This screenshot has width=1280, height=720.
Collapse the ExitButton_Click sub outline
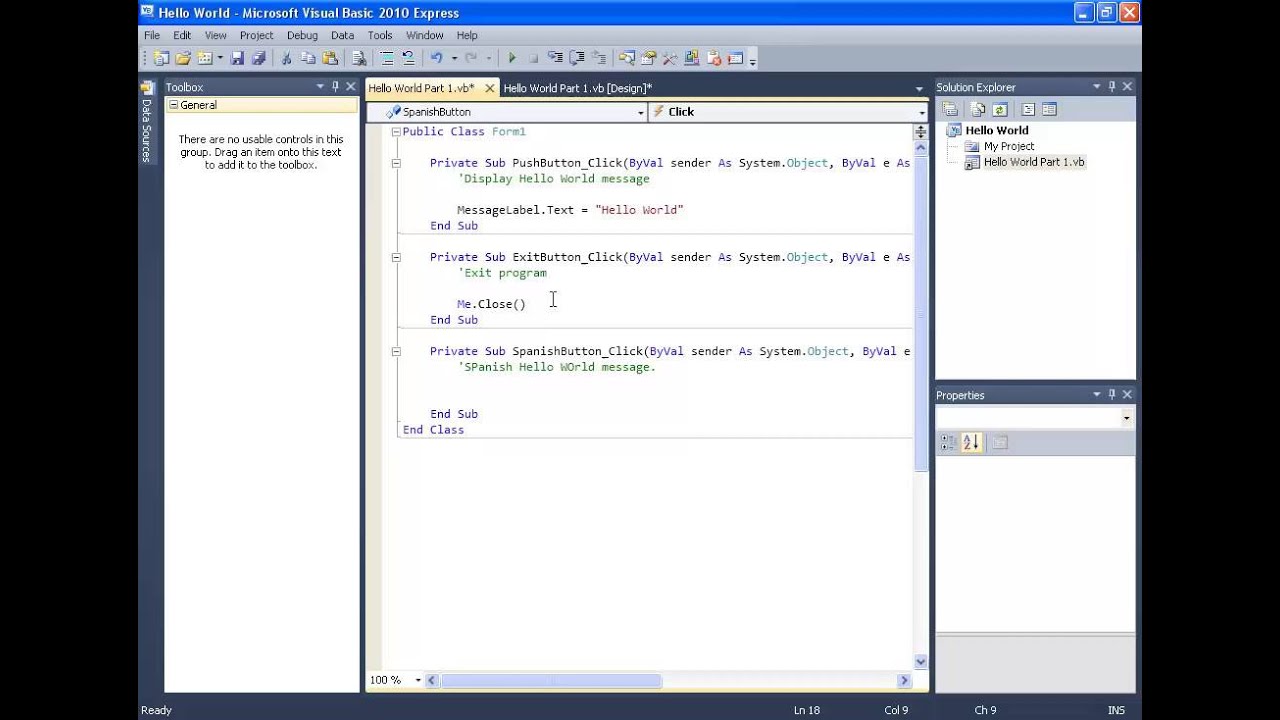click(x=396, y=257)
